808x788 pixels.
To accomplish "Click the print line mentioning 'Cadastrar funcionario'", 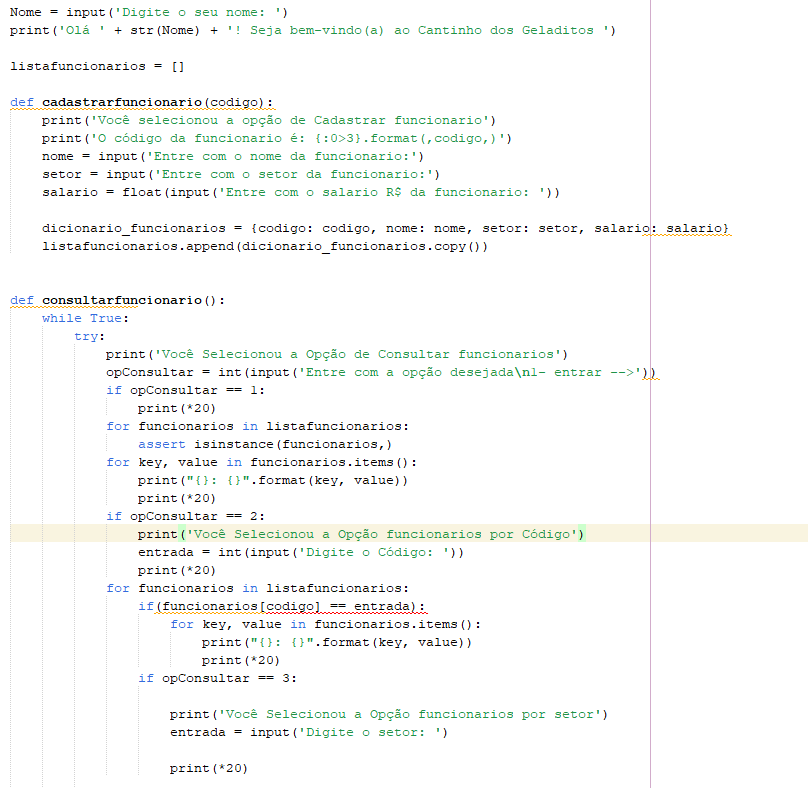I will (x=268, y=121).
